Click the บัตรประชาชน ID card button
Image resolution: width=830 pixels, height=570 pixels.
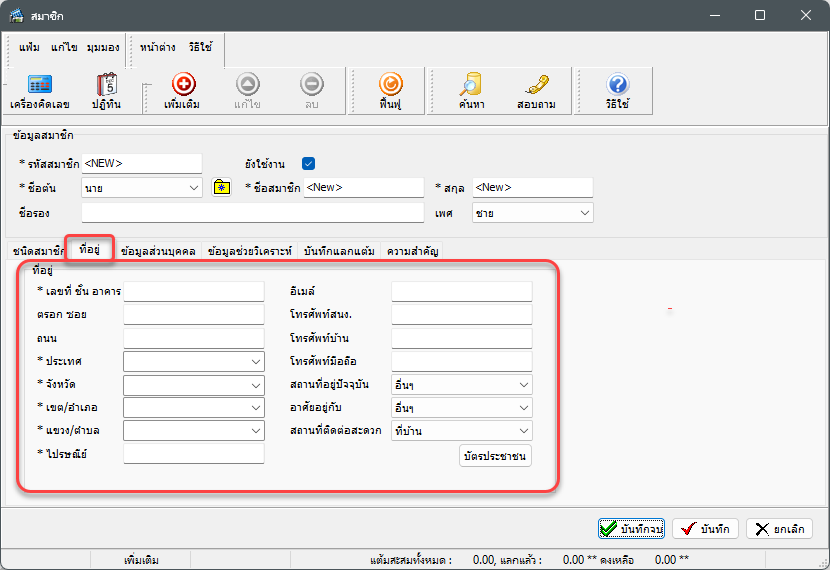tap(495, 456)
